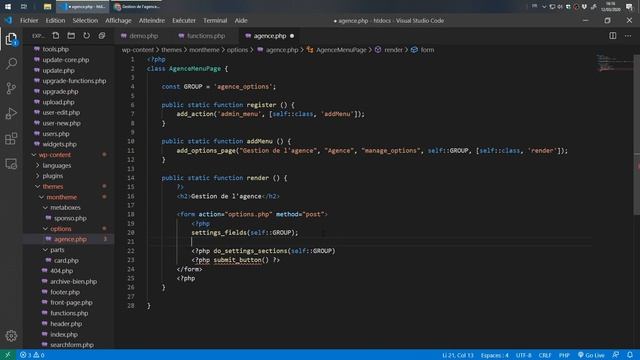Open the Terminal menu
The height and width of the screenshot is (360, 640).
[215, 20]
